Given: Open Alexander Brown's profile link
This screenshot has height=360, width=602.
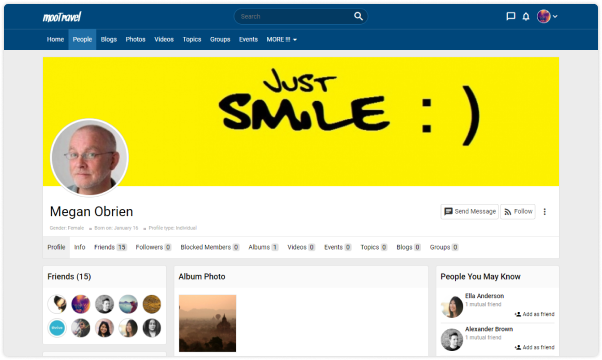Looking at the screenshot, I should coord(489,329).
